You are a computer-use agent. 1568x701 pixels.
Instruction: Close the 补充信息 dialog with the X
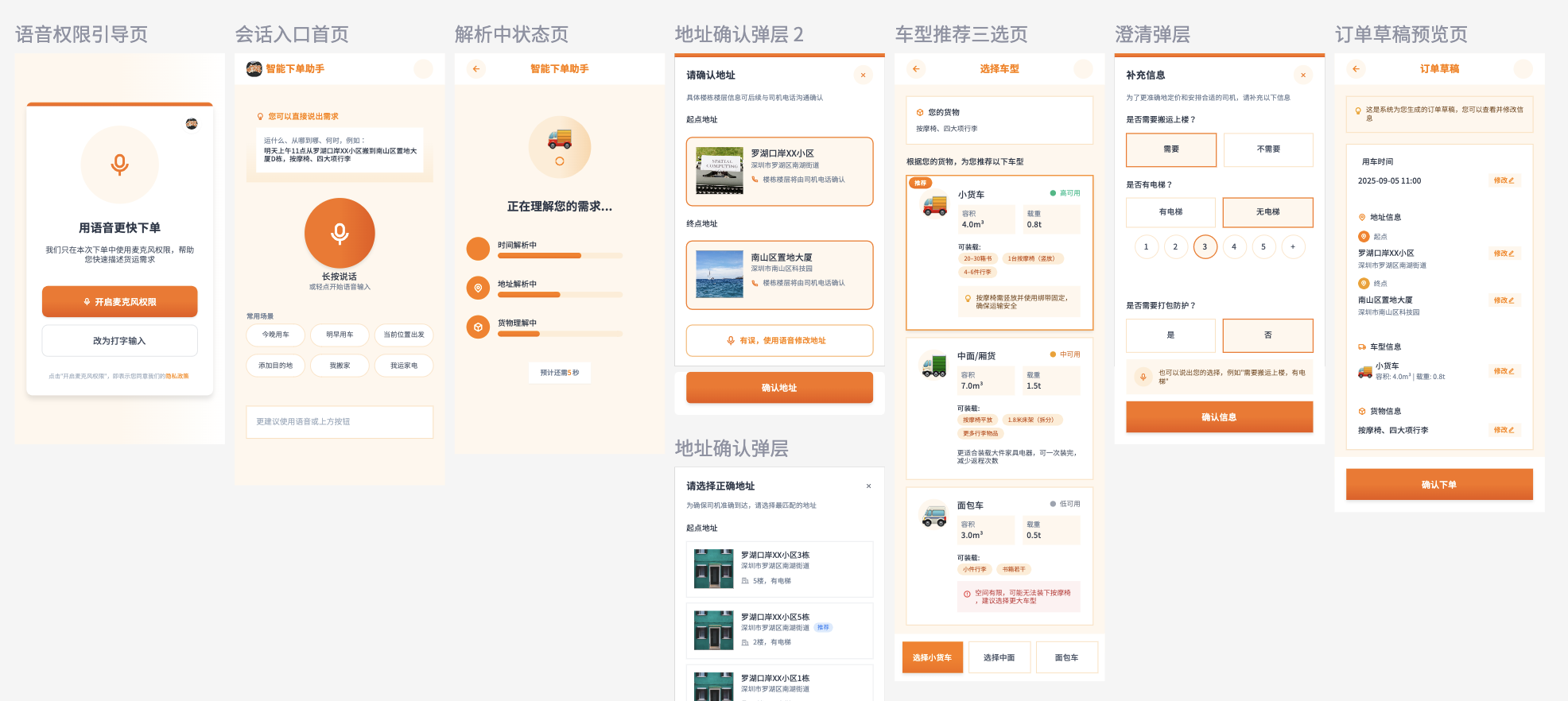click(x=1302, y=76)
